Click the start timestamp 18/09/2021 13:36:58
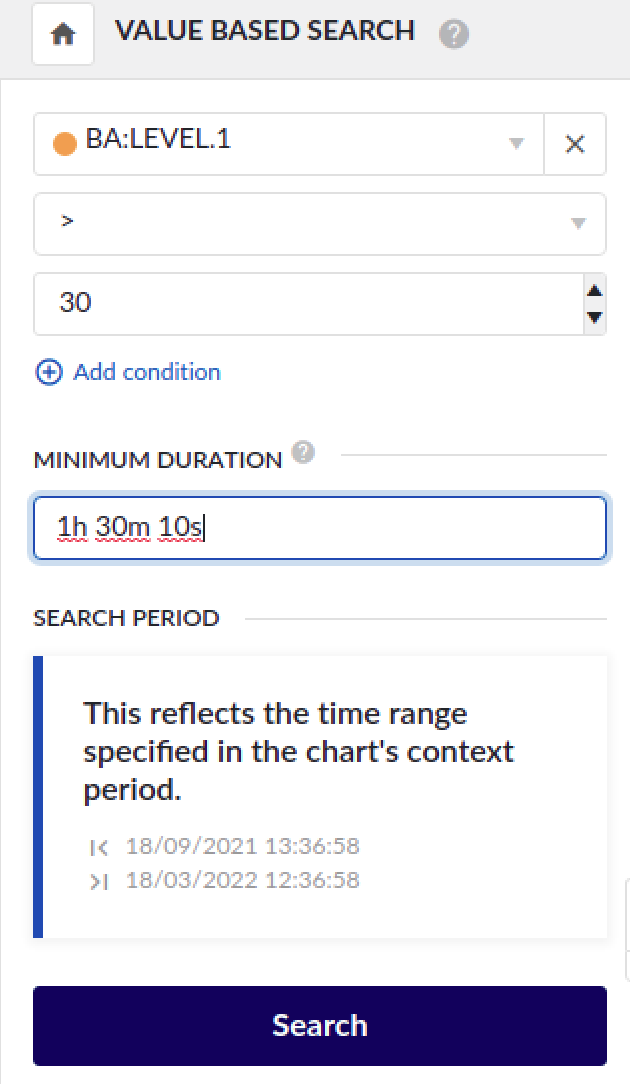The width and height of the screenshot is (630, 1084). pyautogui.click(x=243, y=846)
